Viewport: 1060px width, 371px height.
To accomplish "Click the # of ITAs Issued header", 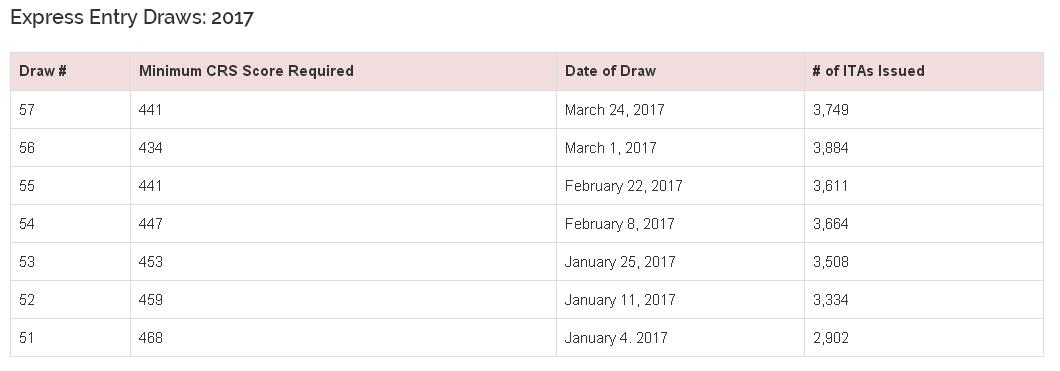I will [923, 71].
